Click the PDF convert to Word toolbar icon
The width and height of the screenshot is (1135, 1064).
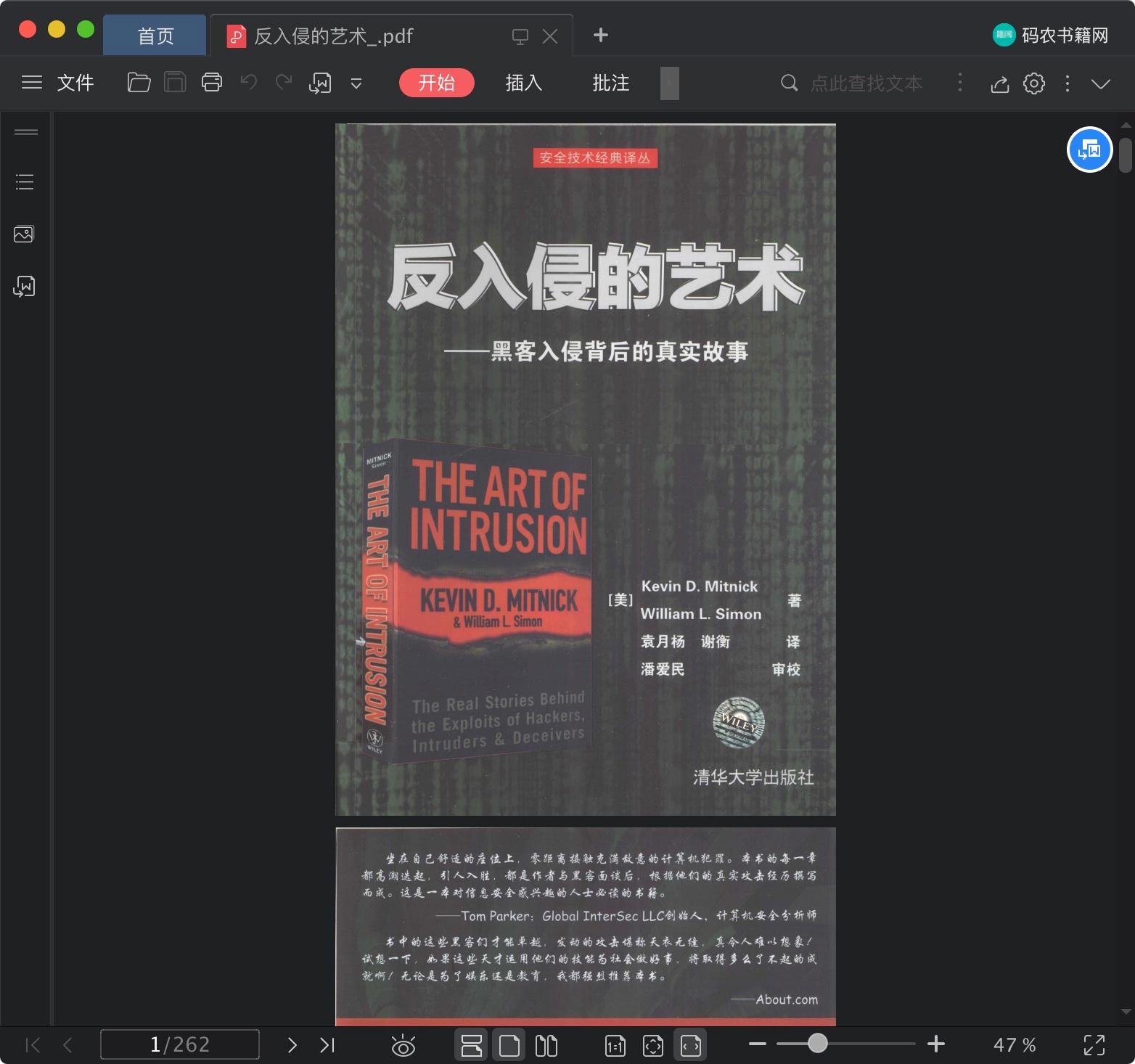320,83
